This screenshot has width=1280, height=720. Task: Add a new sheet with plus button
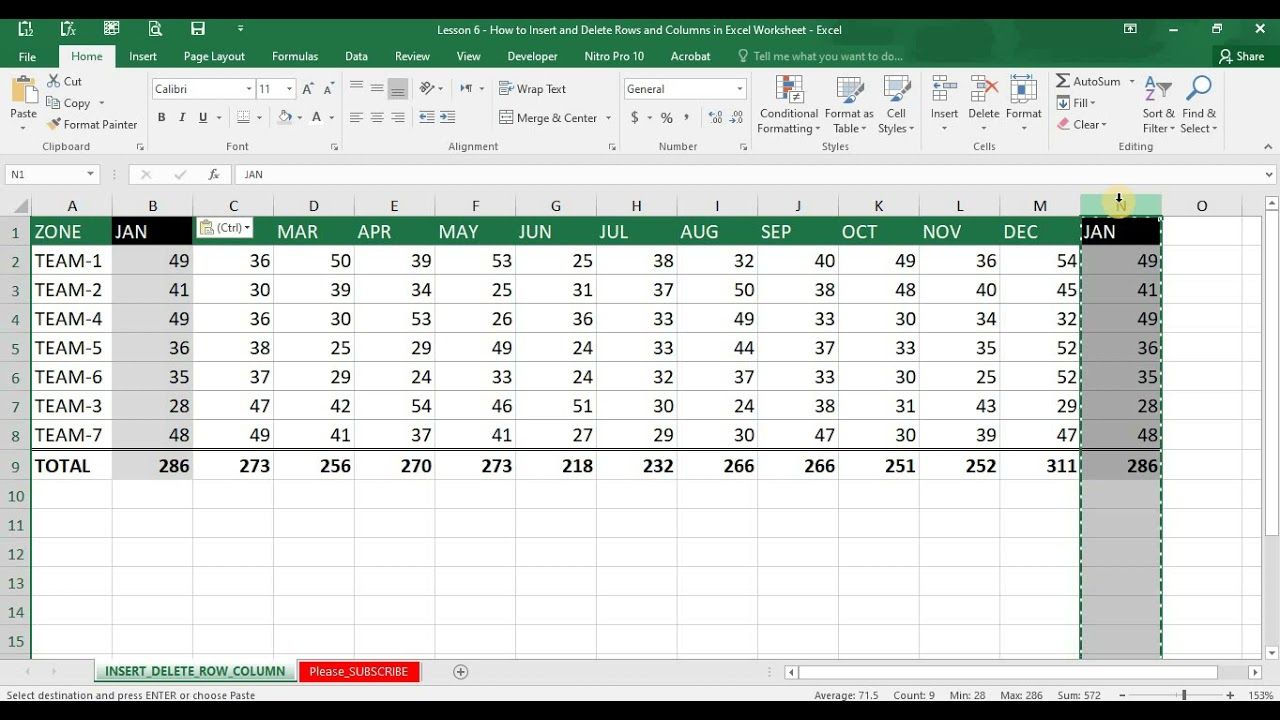[x=461, y=672]
